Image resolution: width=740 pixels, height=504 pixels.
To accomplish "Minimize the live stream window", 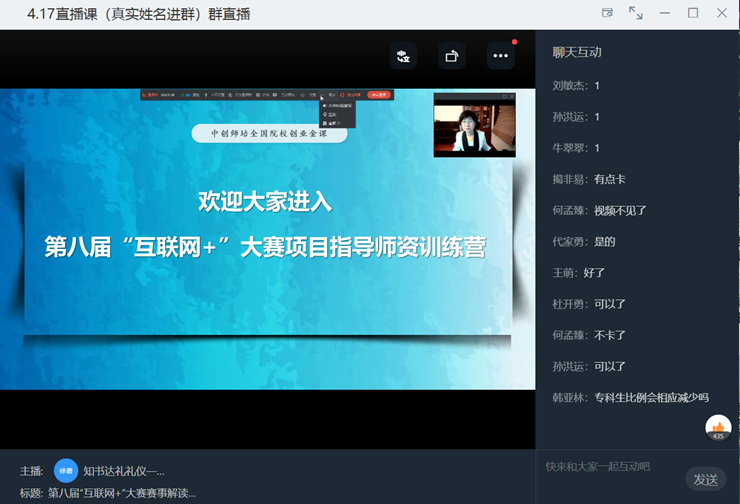I will tap(665, 13).
